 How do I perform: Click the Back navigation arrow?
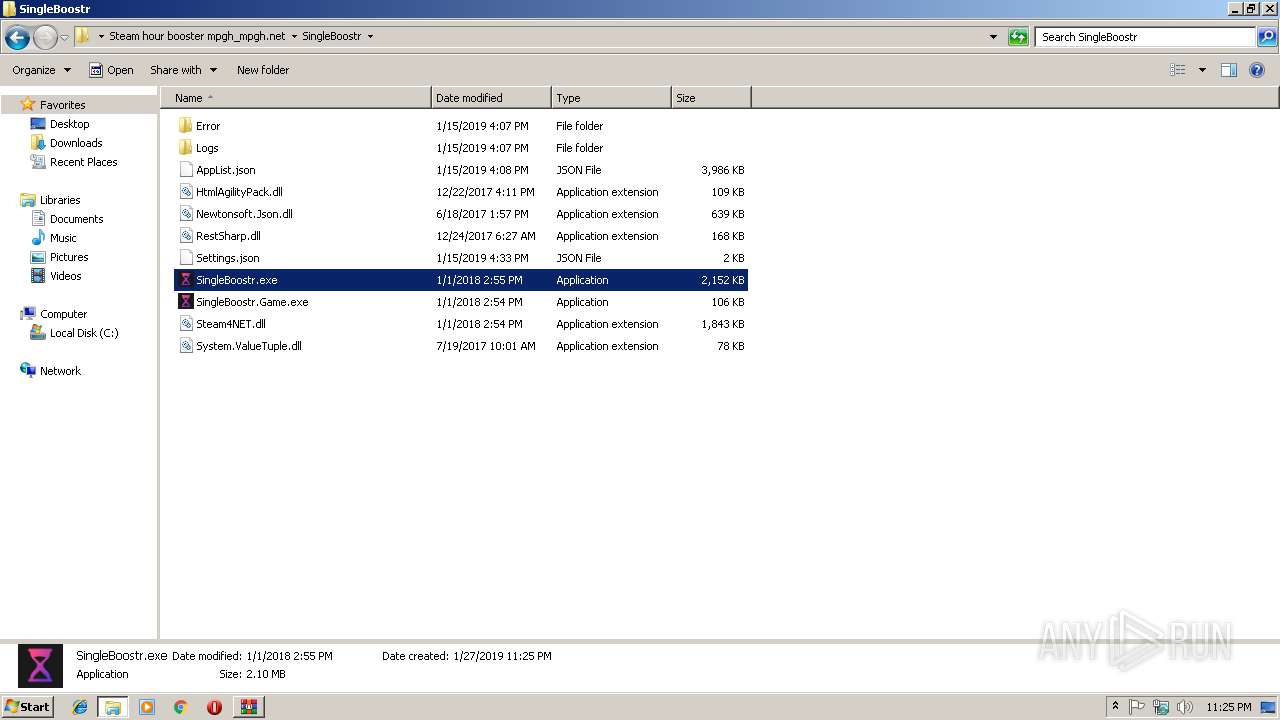point(17,38)
